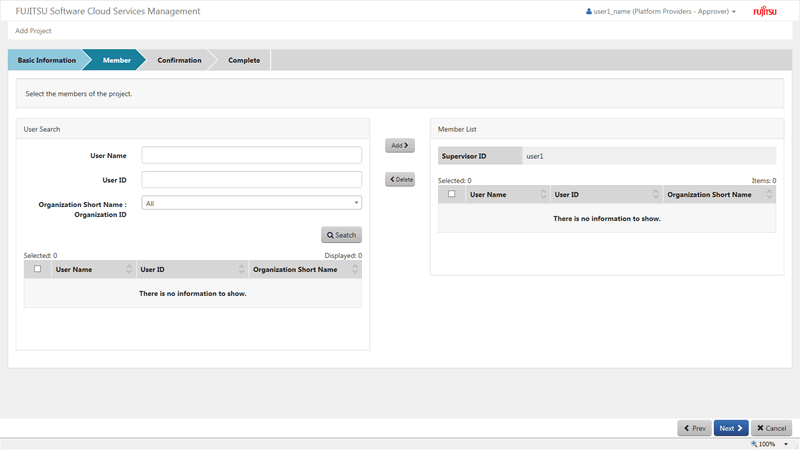
Task: Click the Search button
Action: click(341, 235)
